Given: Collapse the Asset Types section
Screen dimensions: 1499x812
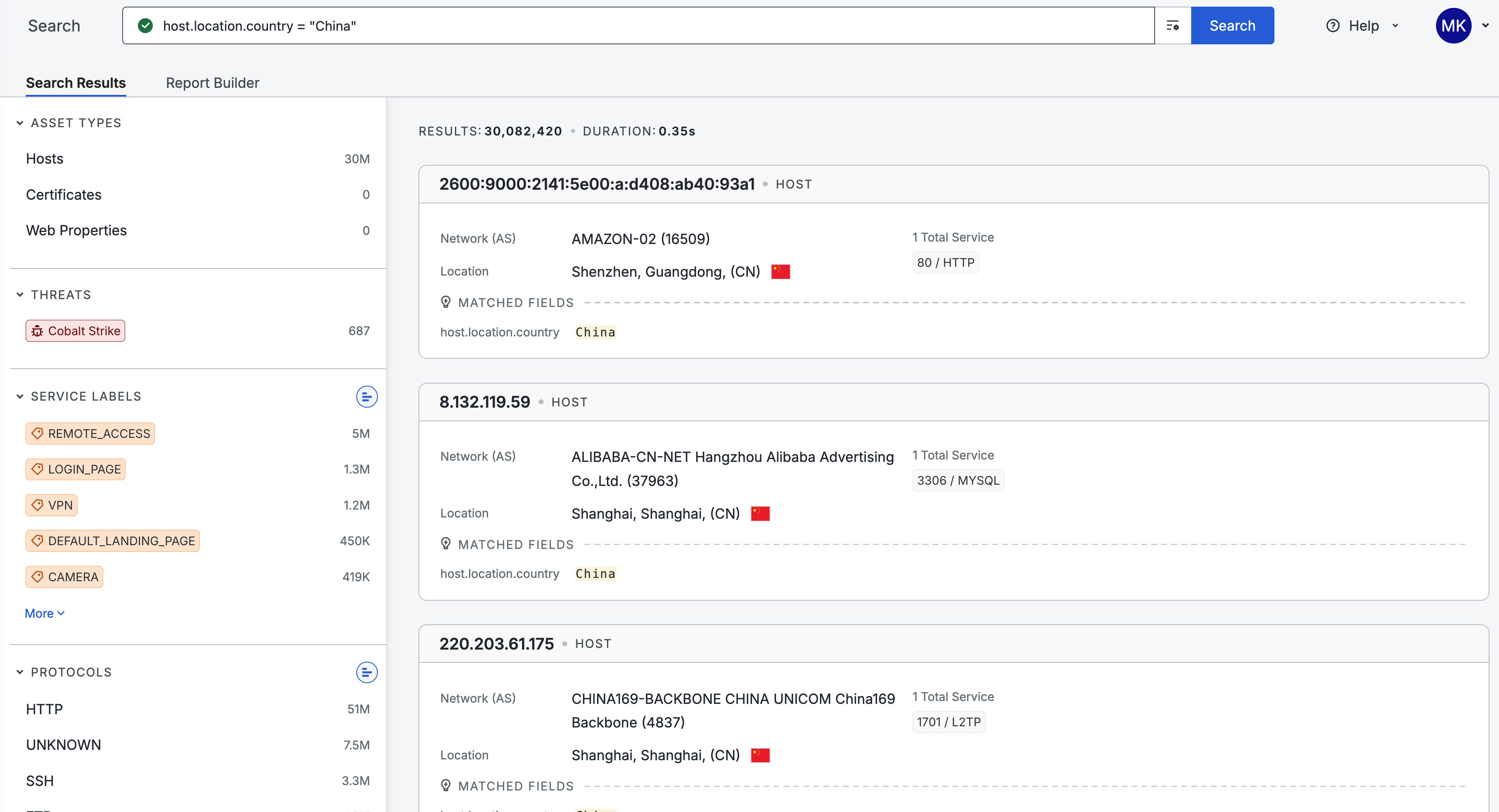Looking at the screenshot, I should tap(20, 123).
